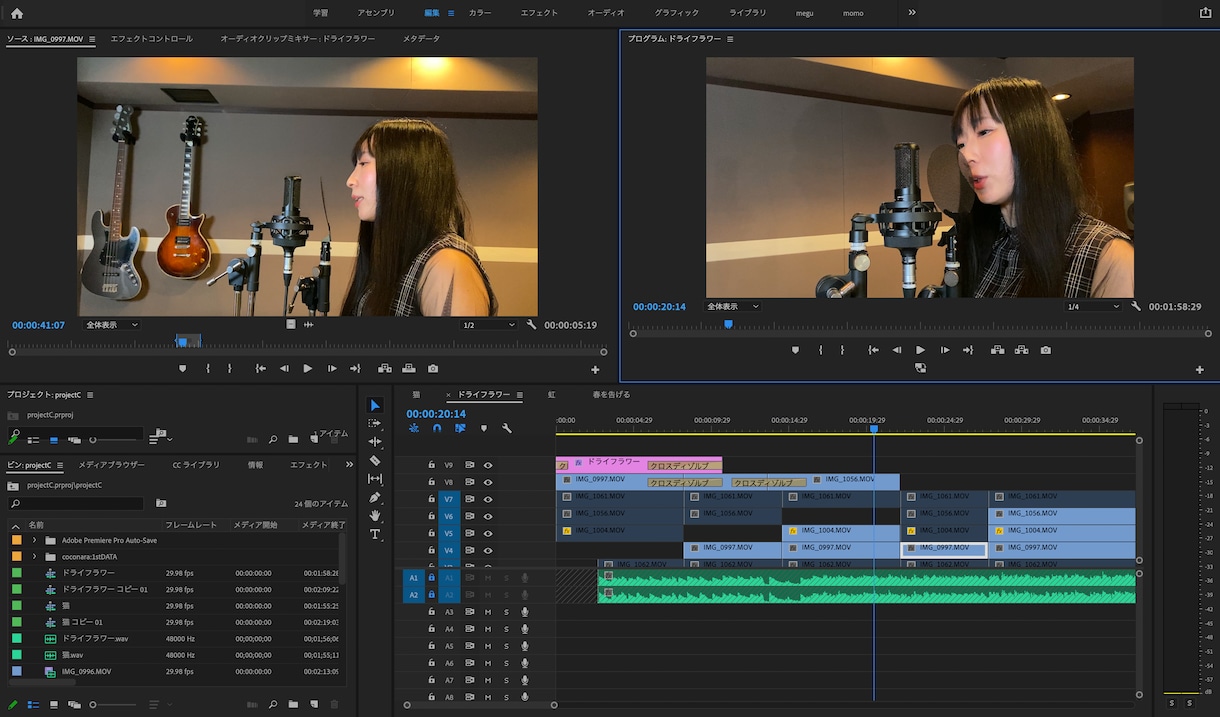Expand the Adobe Premiere Pro Auto-Save bin
Image resolution: width=1220 pixels, height=717 pixels.
point(34,540)
